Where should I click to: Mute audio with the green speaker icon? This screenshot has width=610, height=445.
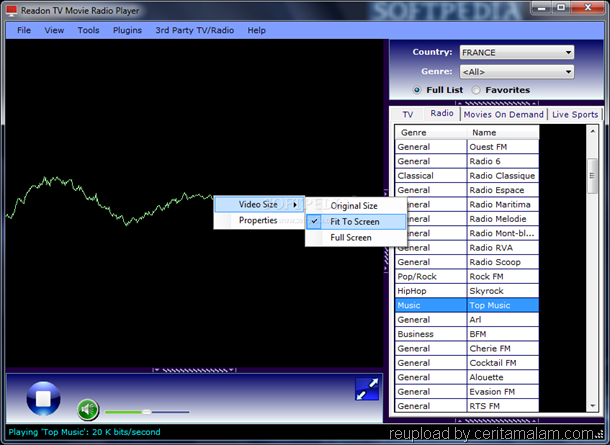(88, 410)
